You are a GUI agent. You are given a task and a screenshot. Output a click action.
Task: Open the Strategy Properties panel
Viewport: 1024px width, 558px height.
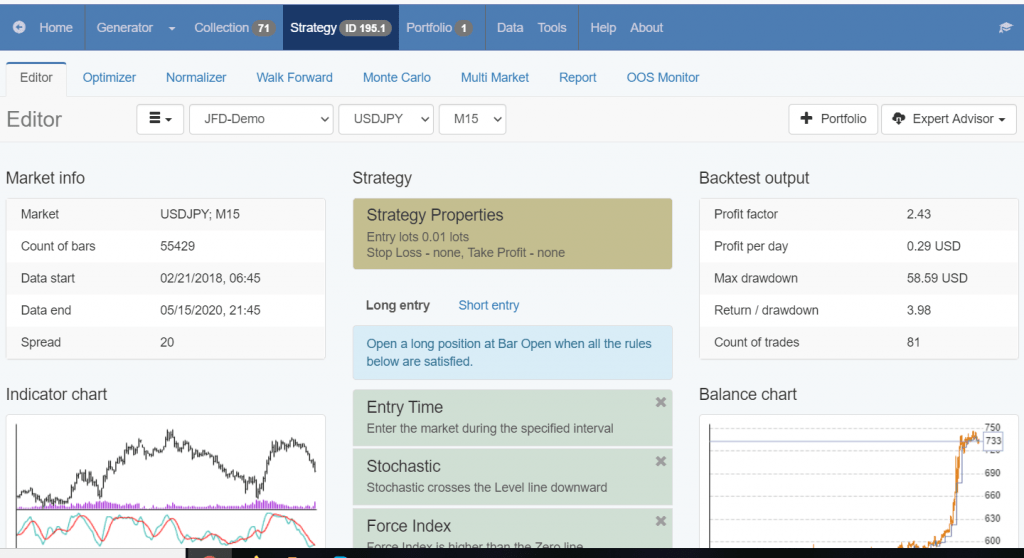(512, 233)
